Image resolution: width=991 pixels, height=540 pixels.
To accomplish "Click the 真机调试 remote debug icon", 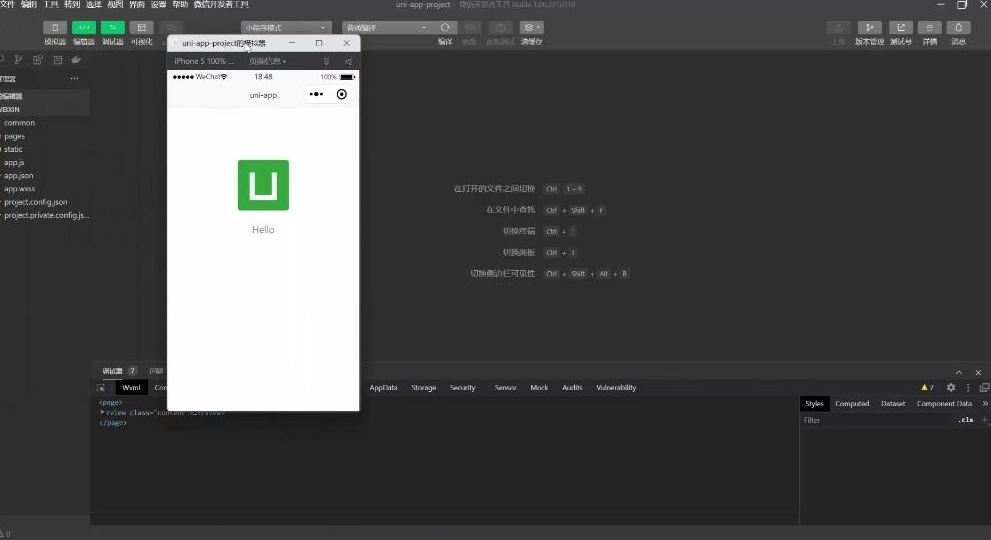I will click(x=501, y=28).
